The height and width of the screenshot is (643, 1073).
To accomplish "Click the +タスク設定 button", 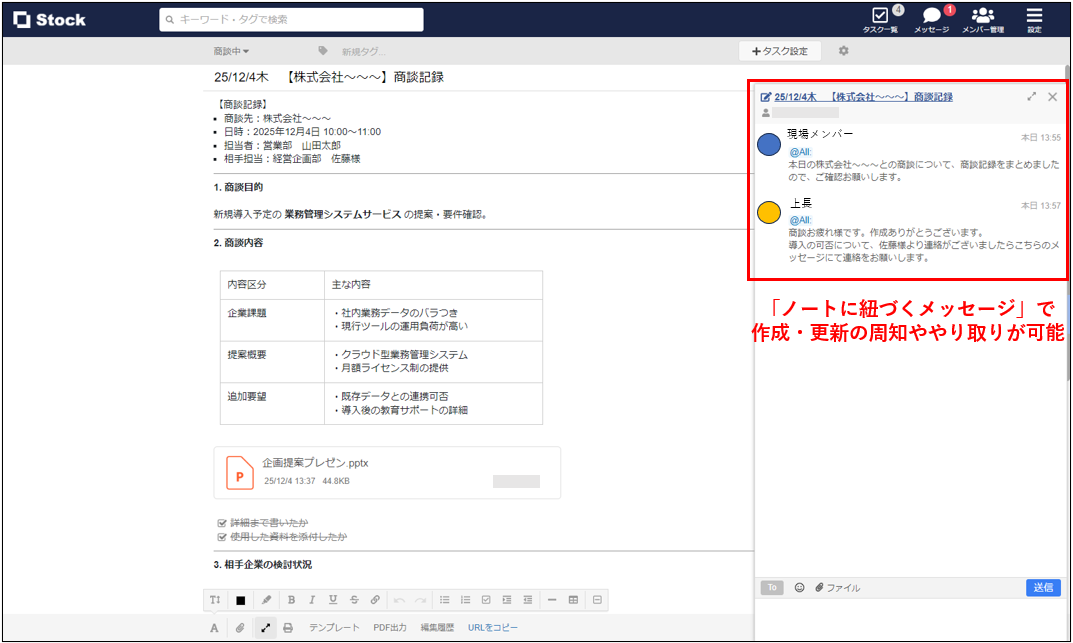I will tap(780, 51).
